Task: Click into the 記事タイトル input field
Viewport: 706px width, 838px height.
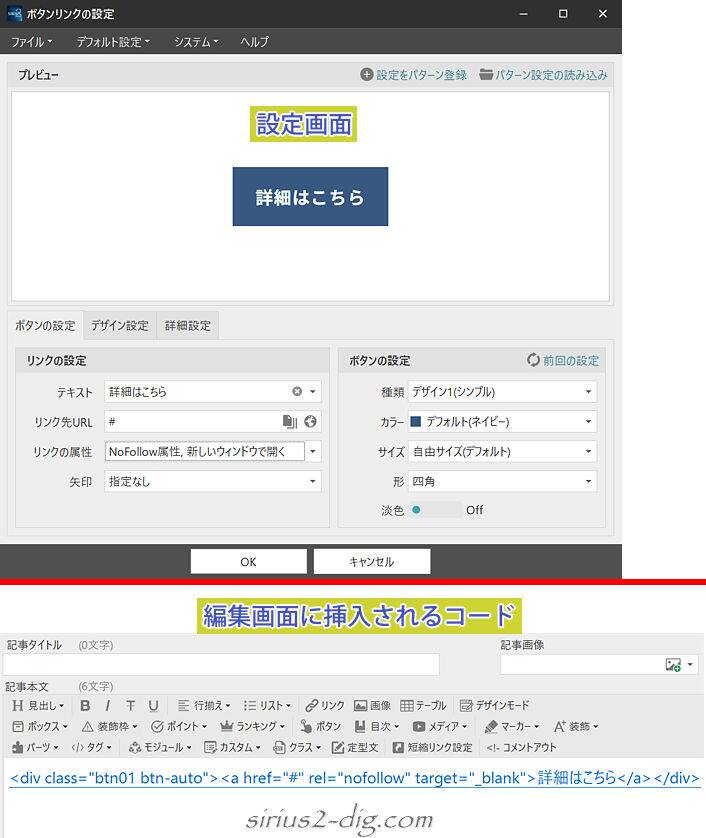Action: tap(221, 665)
